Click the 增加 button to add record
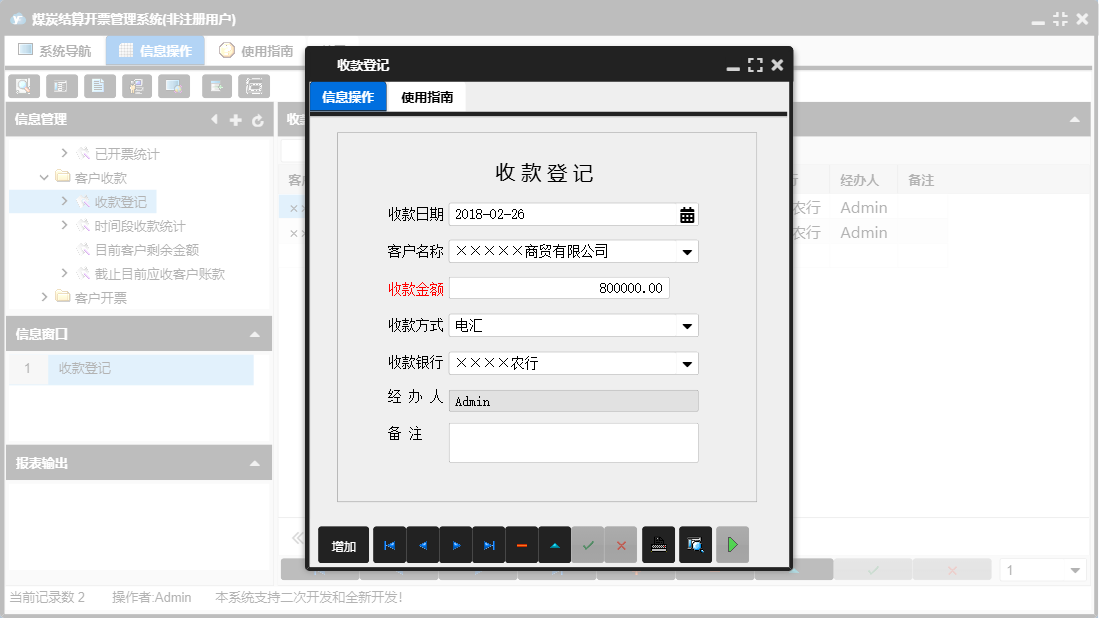1099x618 pixels. pyautogui.click(x=343, y=544)
